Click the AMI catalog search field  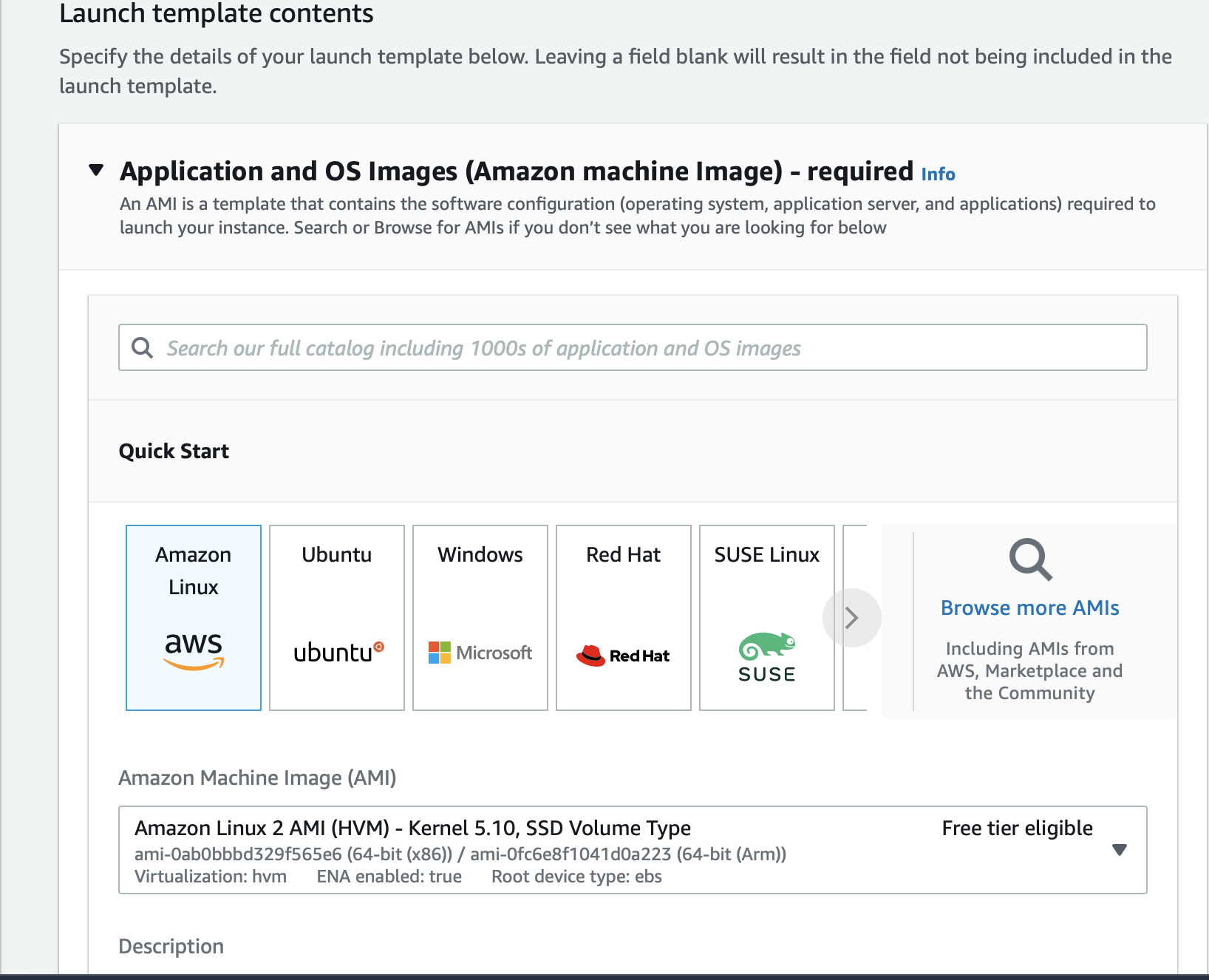point(633,347)
